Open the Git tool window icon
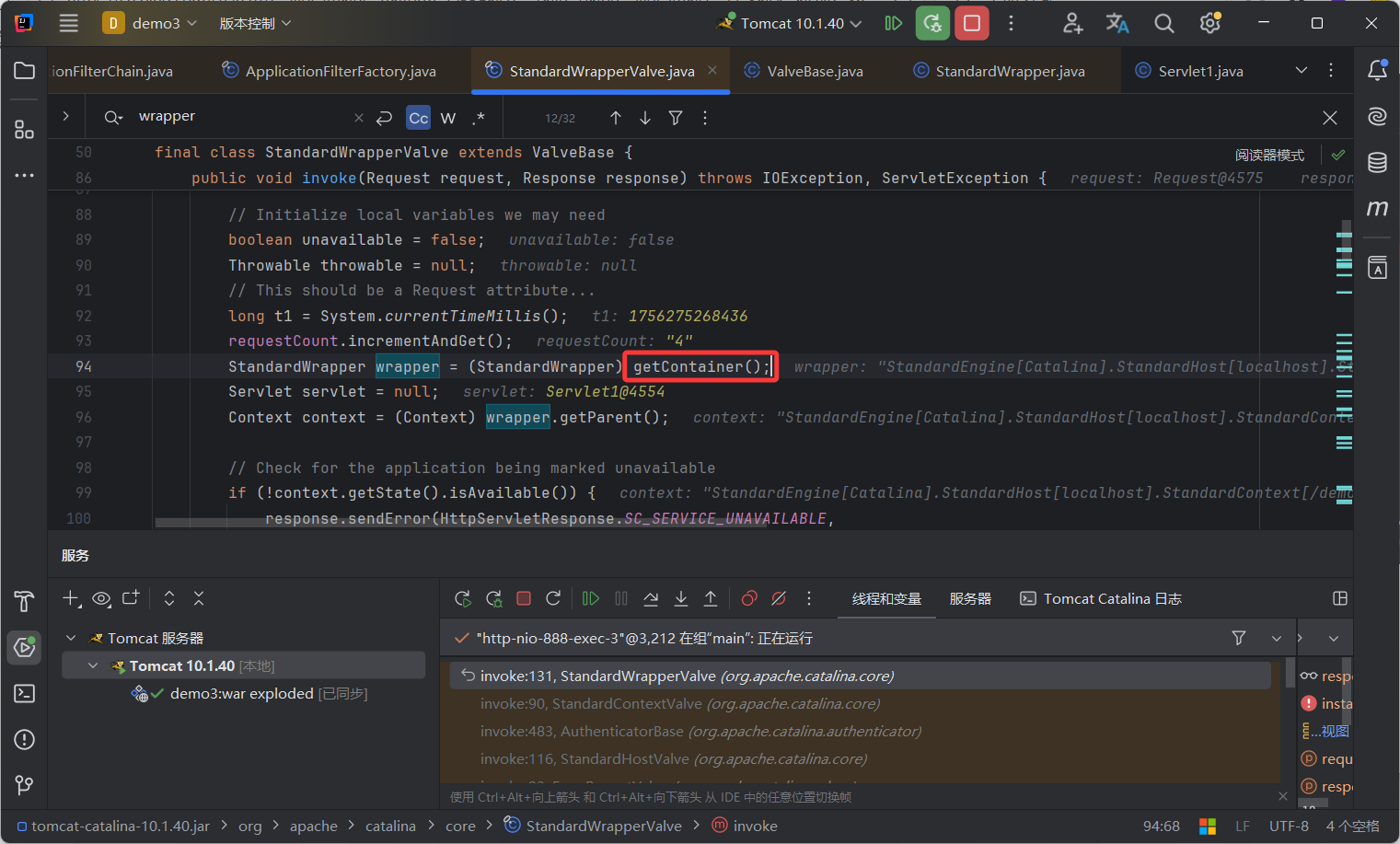This screenshot has width=1400, height=844. pyautogui.click(x=24, y=785)
